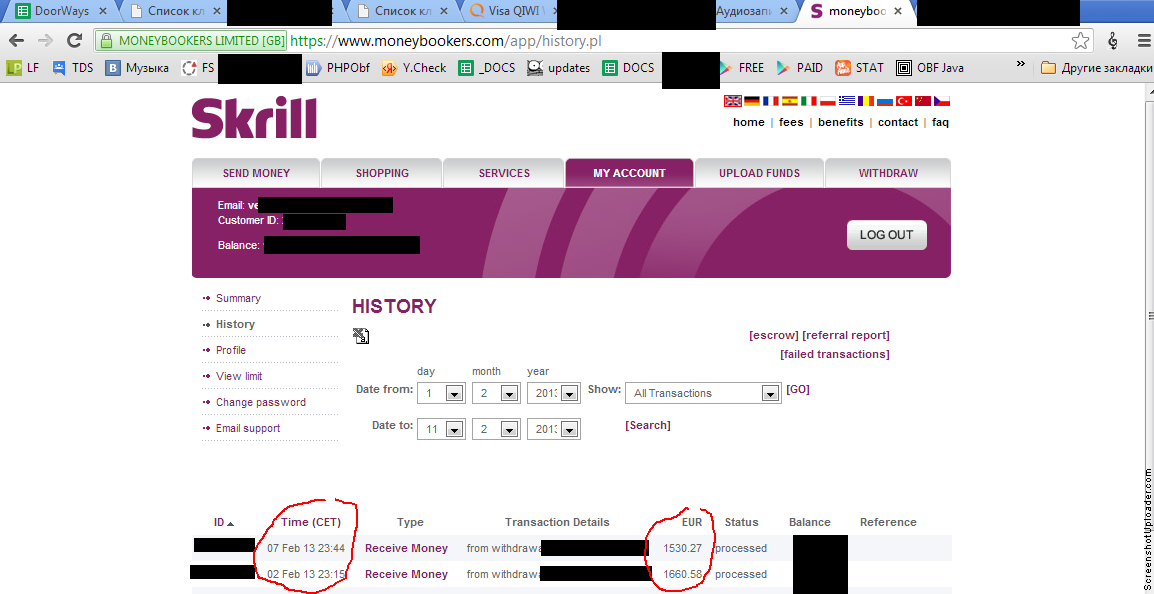Expand the Show All Transactions dropdown
Viewport: 1154px width, 594px height.
tap(703, 393)
